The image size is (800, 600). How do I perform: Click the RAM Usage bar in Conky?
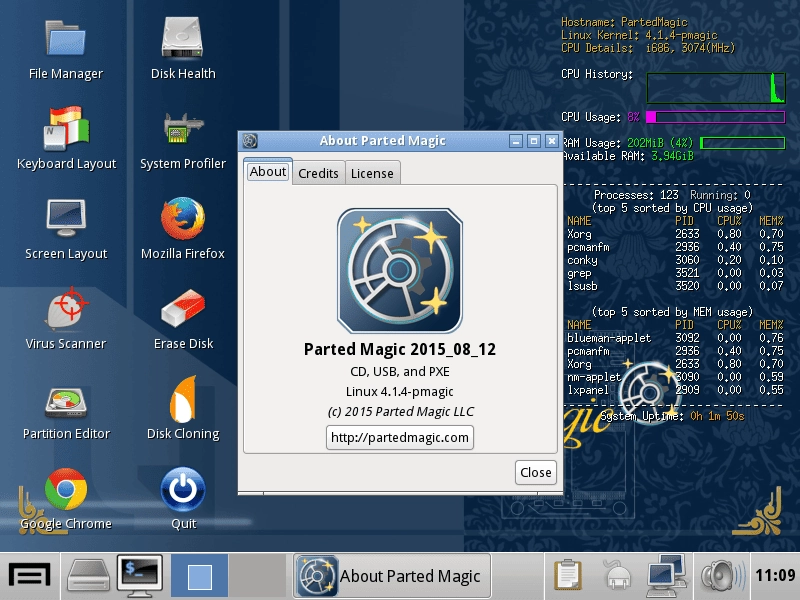click(742, 143)
